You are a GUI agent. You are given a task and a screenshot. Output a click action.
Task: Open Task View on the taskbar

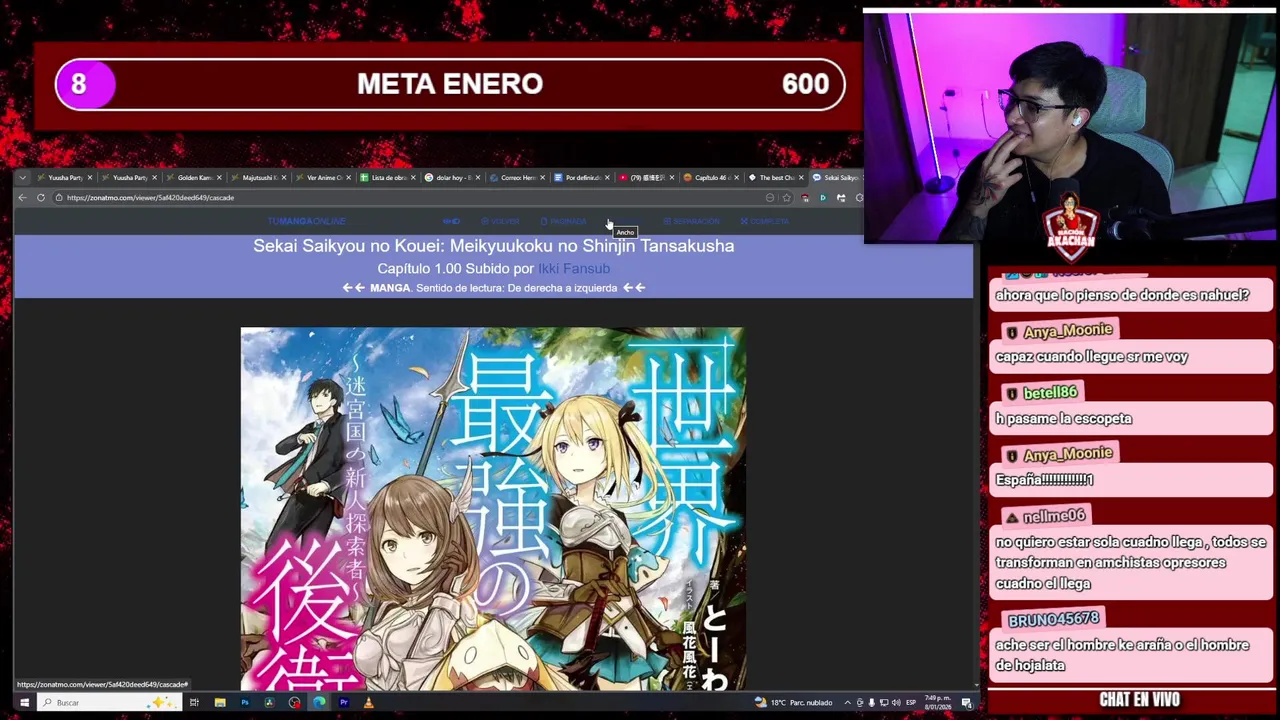click(x=194, y=703)
